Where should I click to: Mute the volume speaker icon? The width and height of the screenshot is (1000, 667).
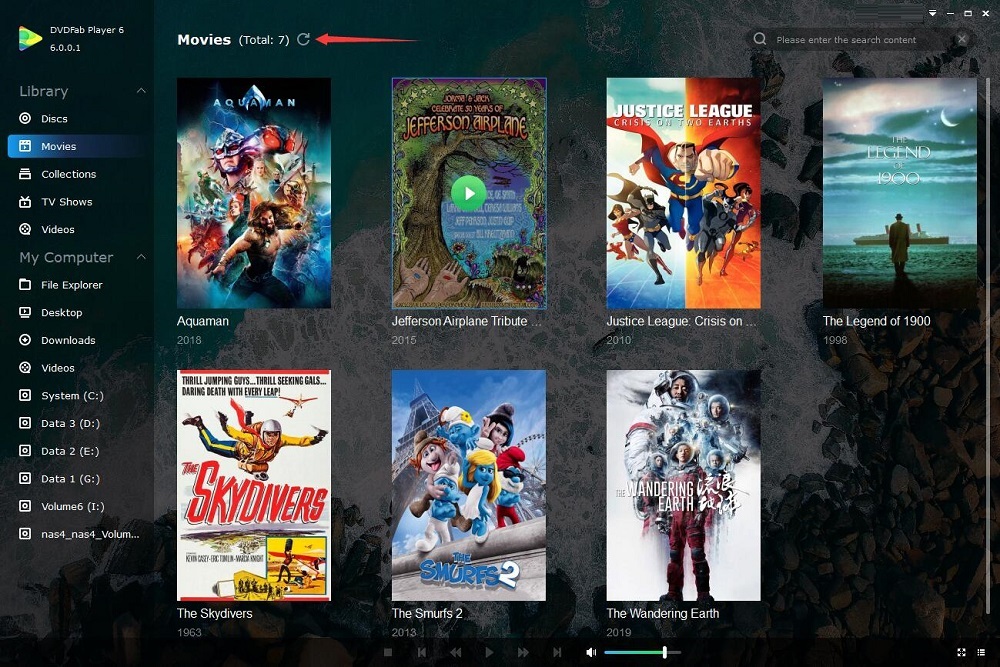pos(591,652)
